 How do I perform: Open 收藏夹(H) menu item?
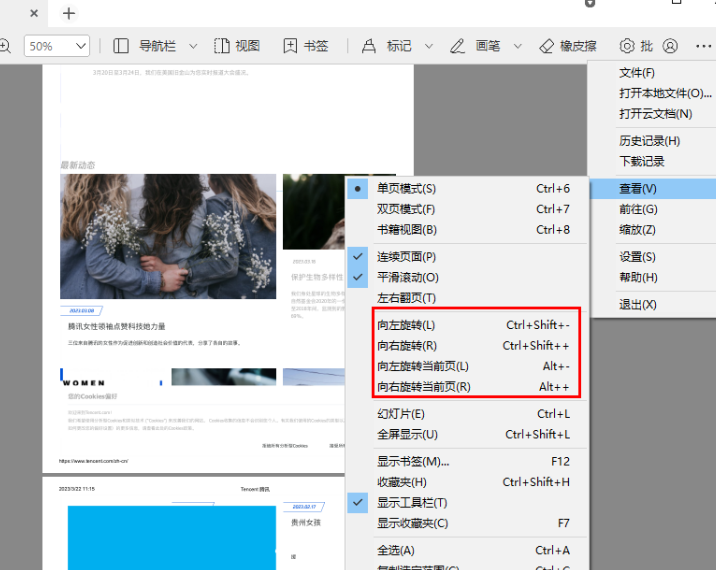click(x=467, y=482)
